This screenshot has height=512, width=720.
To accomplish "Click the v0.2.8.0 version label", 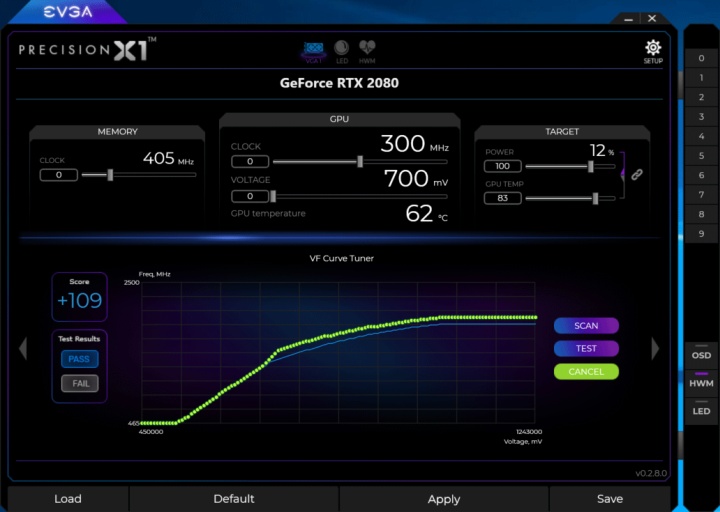I will (651, 473).
